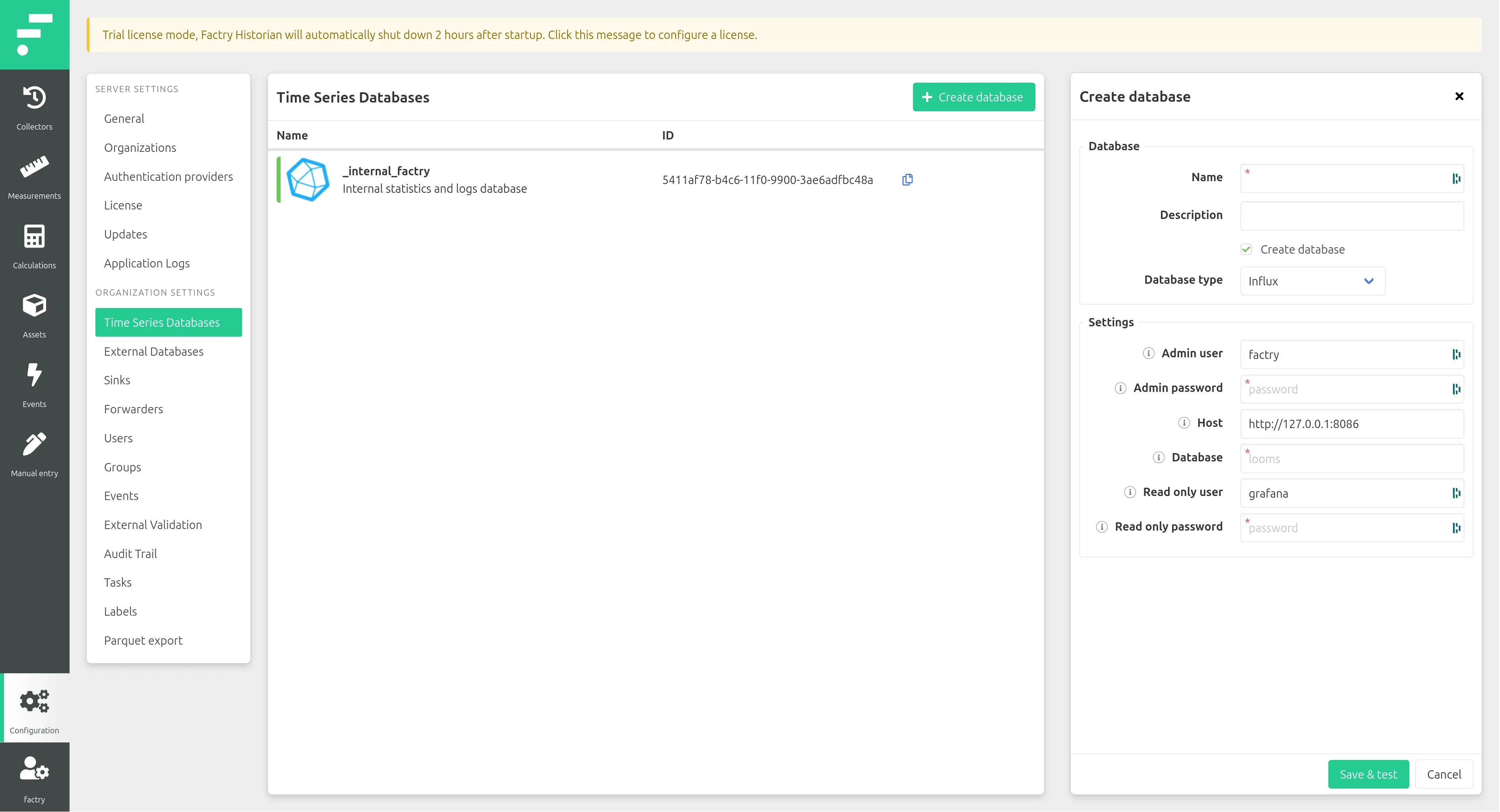Toggle the Create database checkbox
The height and width of the screenshot is (812, 1500).
(x=1246, y=249)
